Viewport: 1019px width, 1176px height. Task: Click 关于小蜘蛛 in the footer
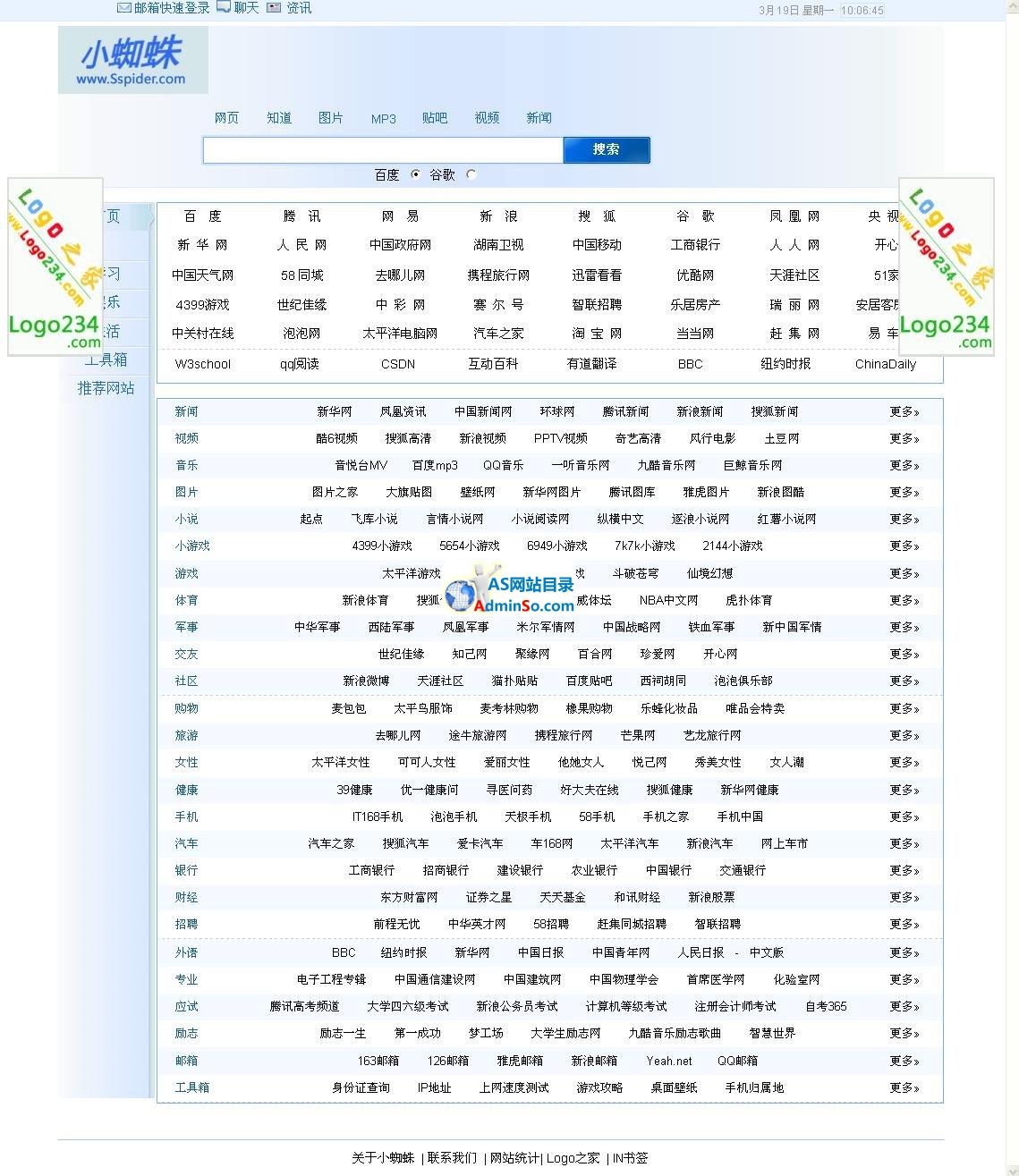(383, 1158)
